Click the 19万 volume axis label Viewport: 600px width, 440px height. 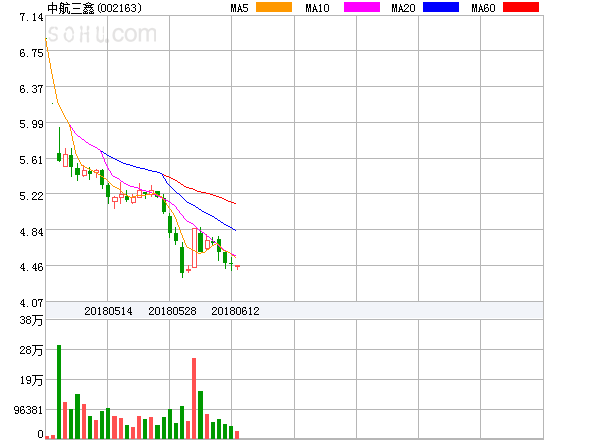click(x=31, y=380)
